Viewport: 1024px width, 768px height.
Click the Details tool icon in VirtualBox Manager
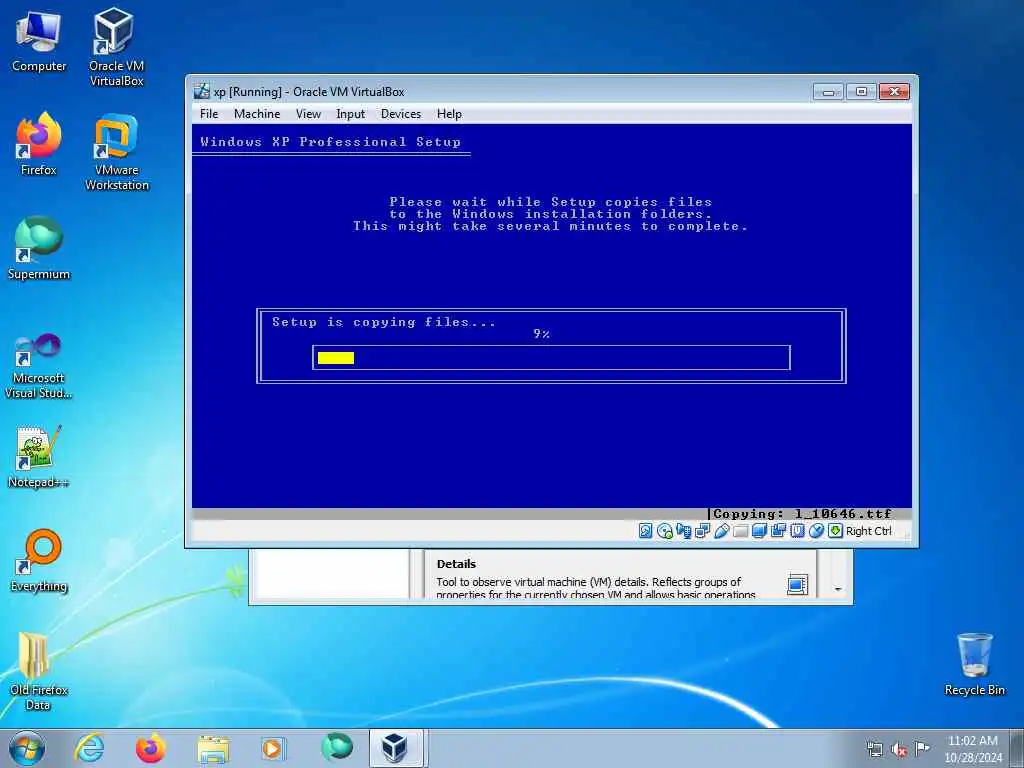[797, 584]
